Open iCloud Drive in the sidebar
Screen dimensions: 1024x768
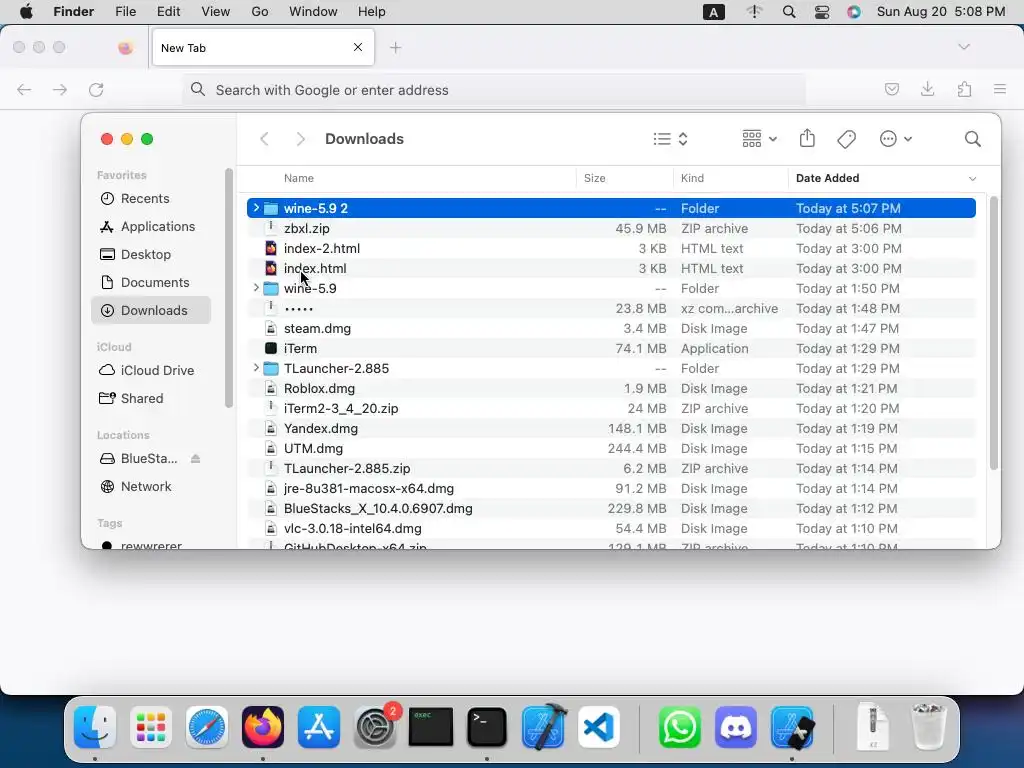pos(151,370)
